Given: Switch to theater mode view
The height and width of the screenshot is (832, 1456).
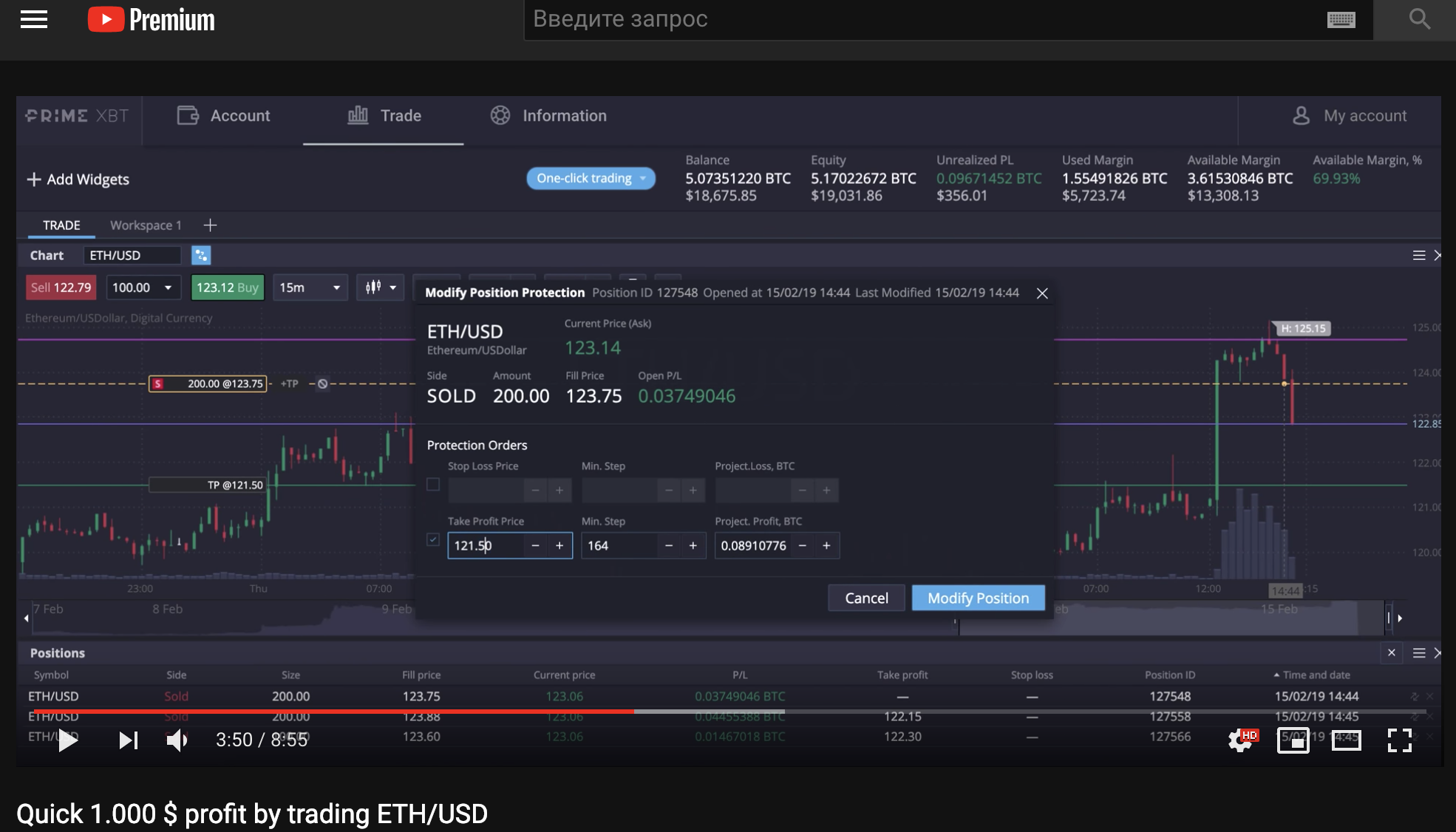Looking at the screenshot, I should click(1347, 740).
